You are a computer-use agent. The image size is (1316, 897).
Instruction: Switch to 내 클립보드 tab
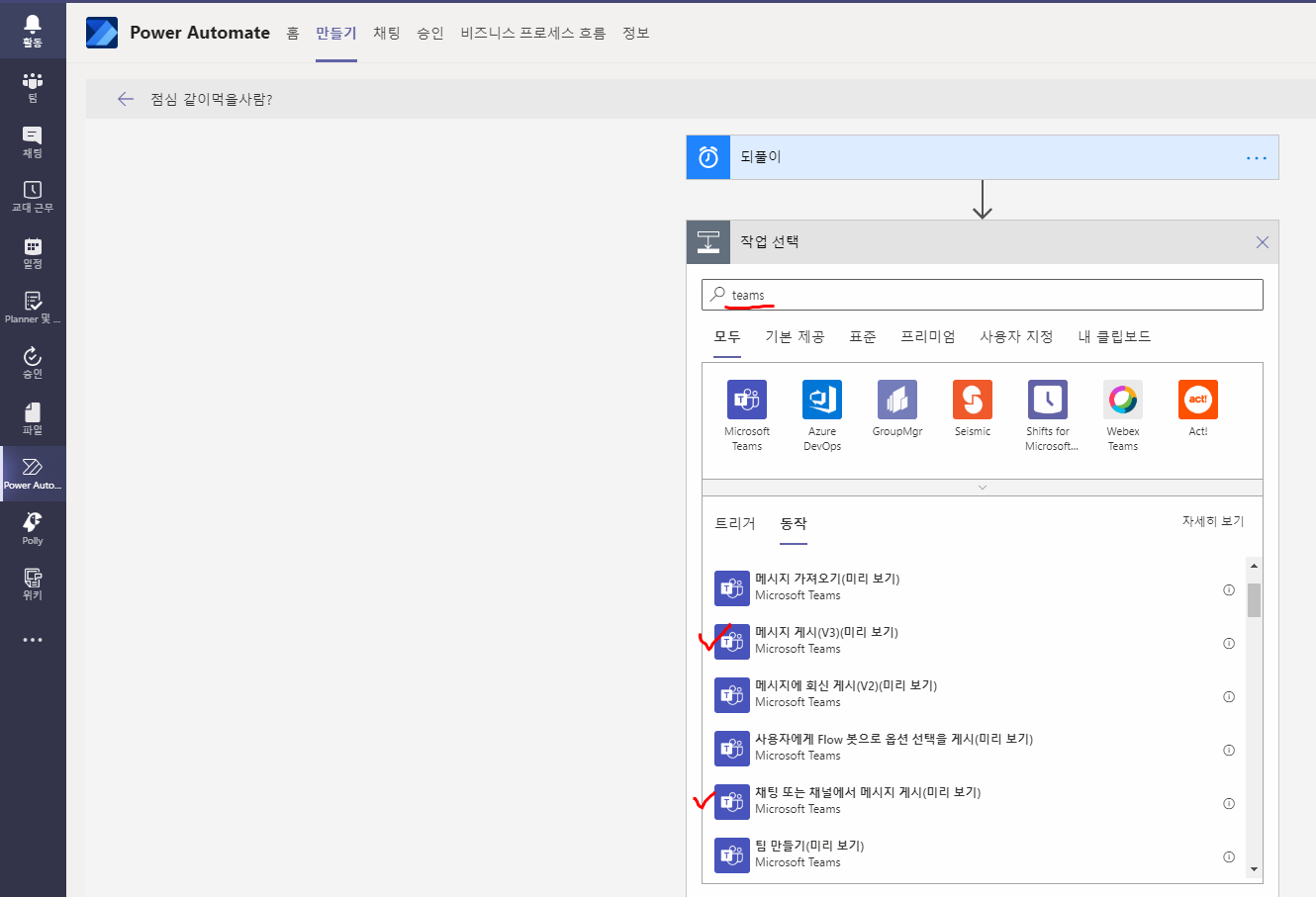[1114, 337]
